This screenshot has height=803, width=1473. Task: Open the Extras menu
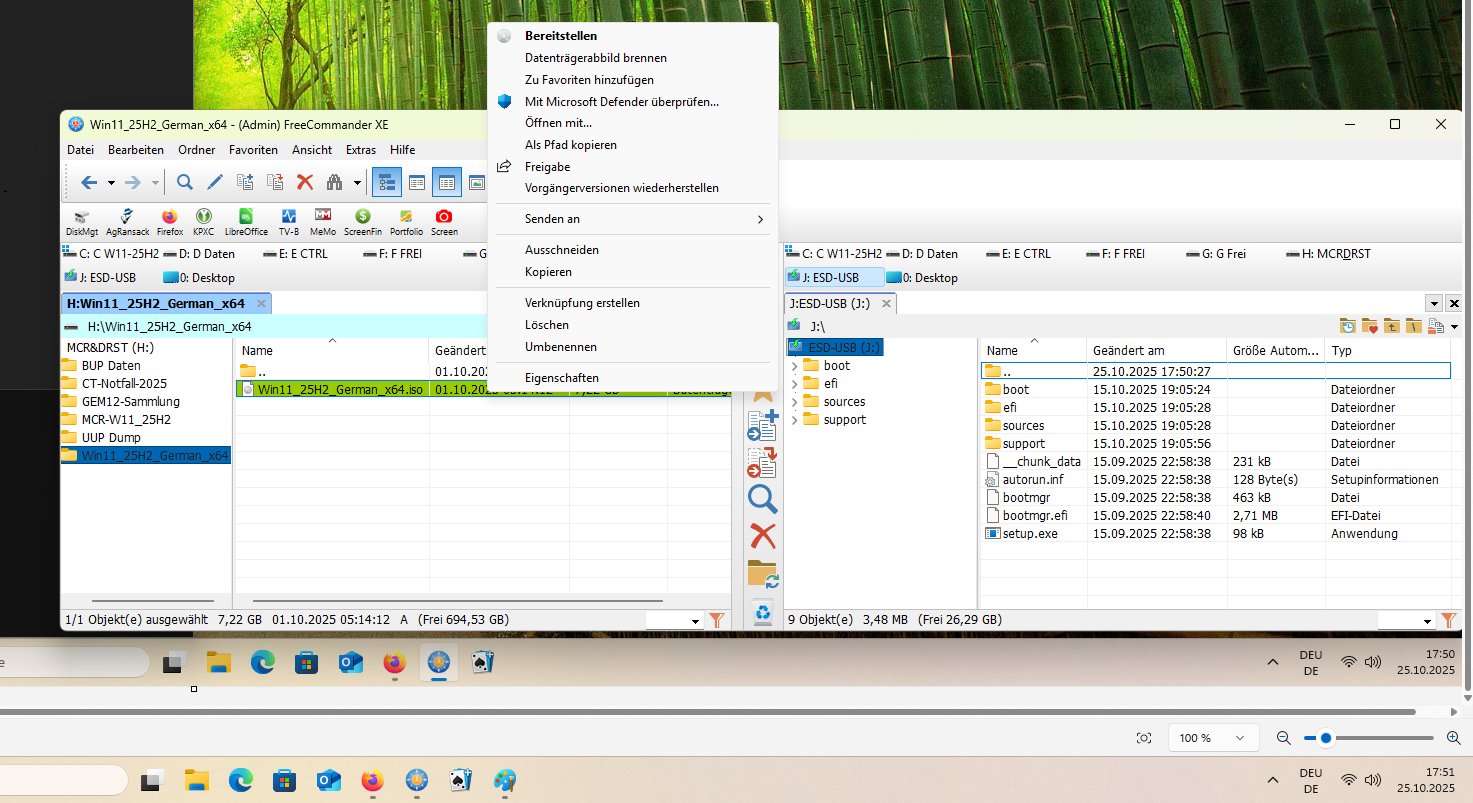(x=361, y=150)
